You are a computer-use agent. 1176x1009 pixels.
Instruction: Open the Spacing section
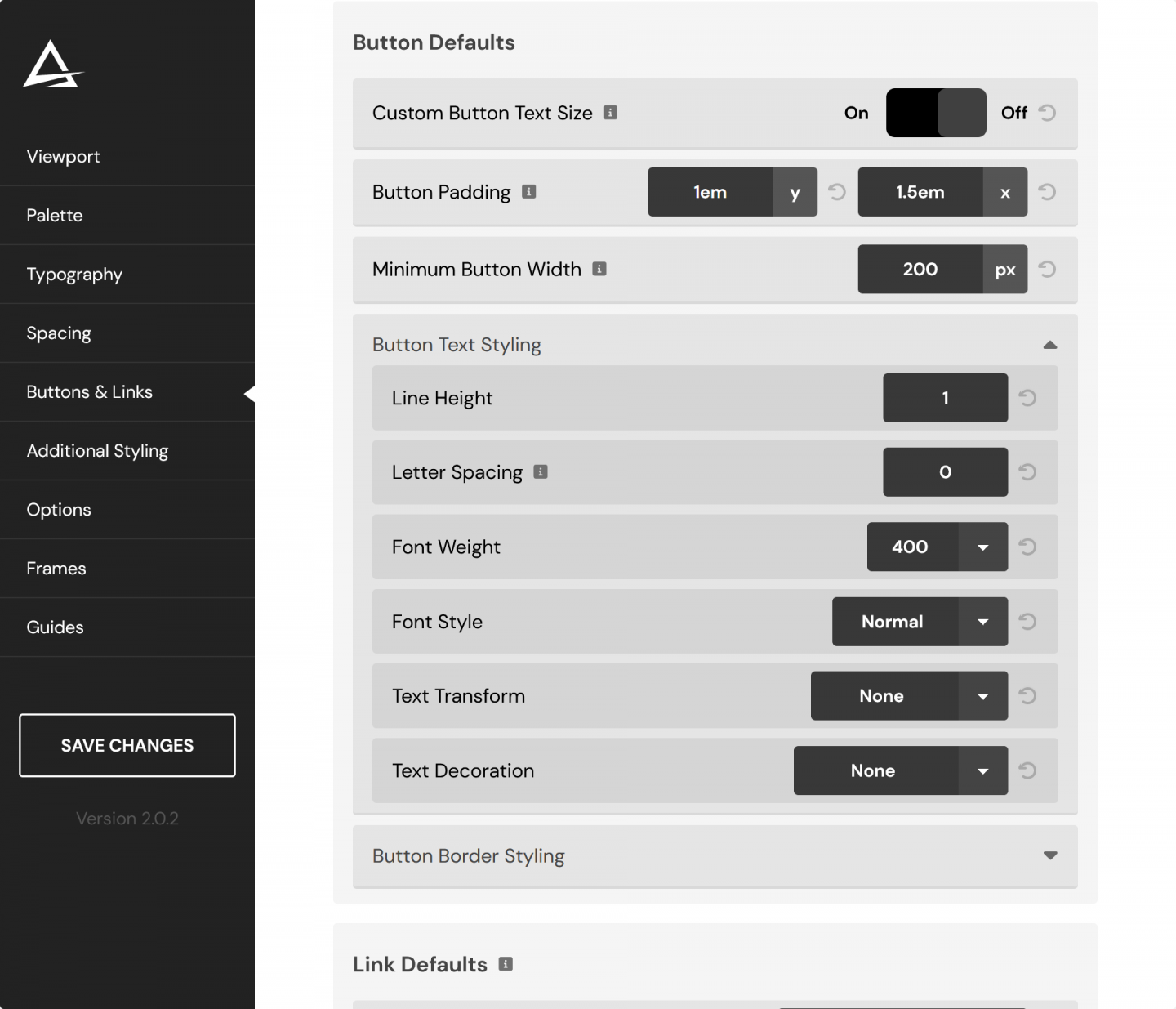pos(127,333)
